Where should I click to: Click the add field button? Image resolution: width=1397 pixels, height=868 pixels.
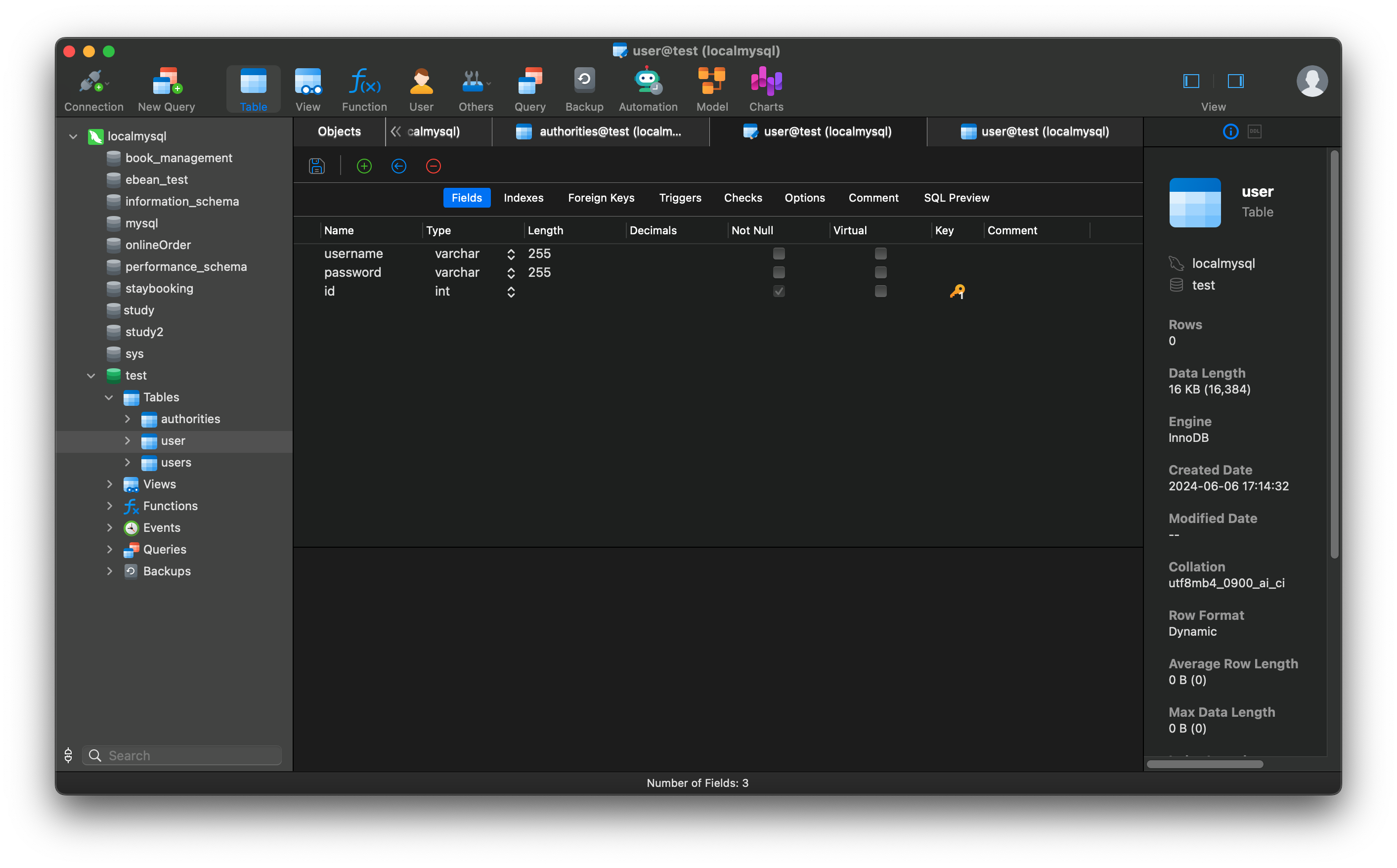point(364,166)
